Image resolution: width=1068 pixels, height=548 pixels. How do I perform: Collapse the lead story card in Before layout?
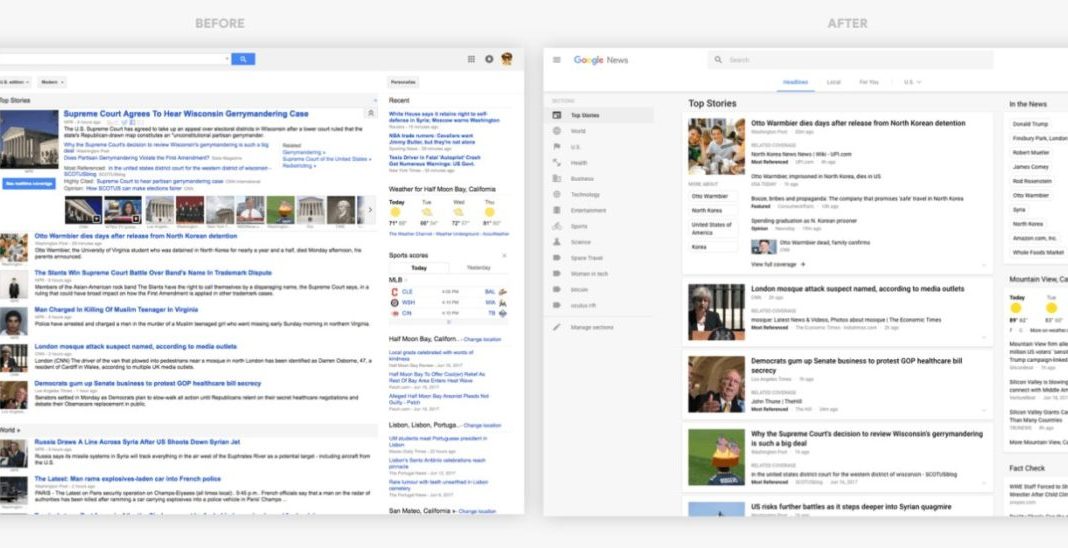371,113
